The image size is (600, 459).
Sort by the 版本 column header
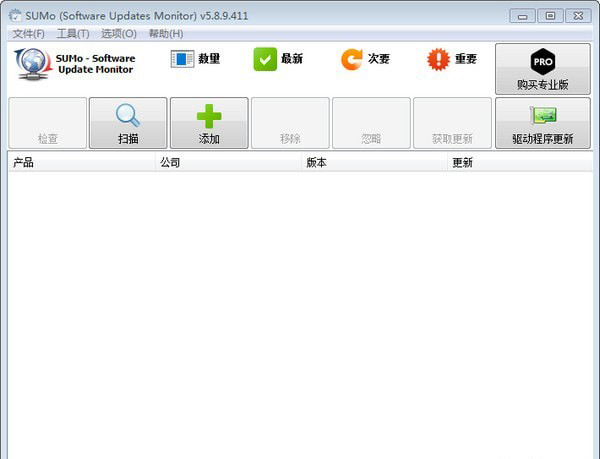coord(374,163)
